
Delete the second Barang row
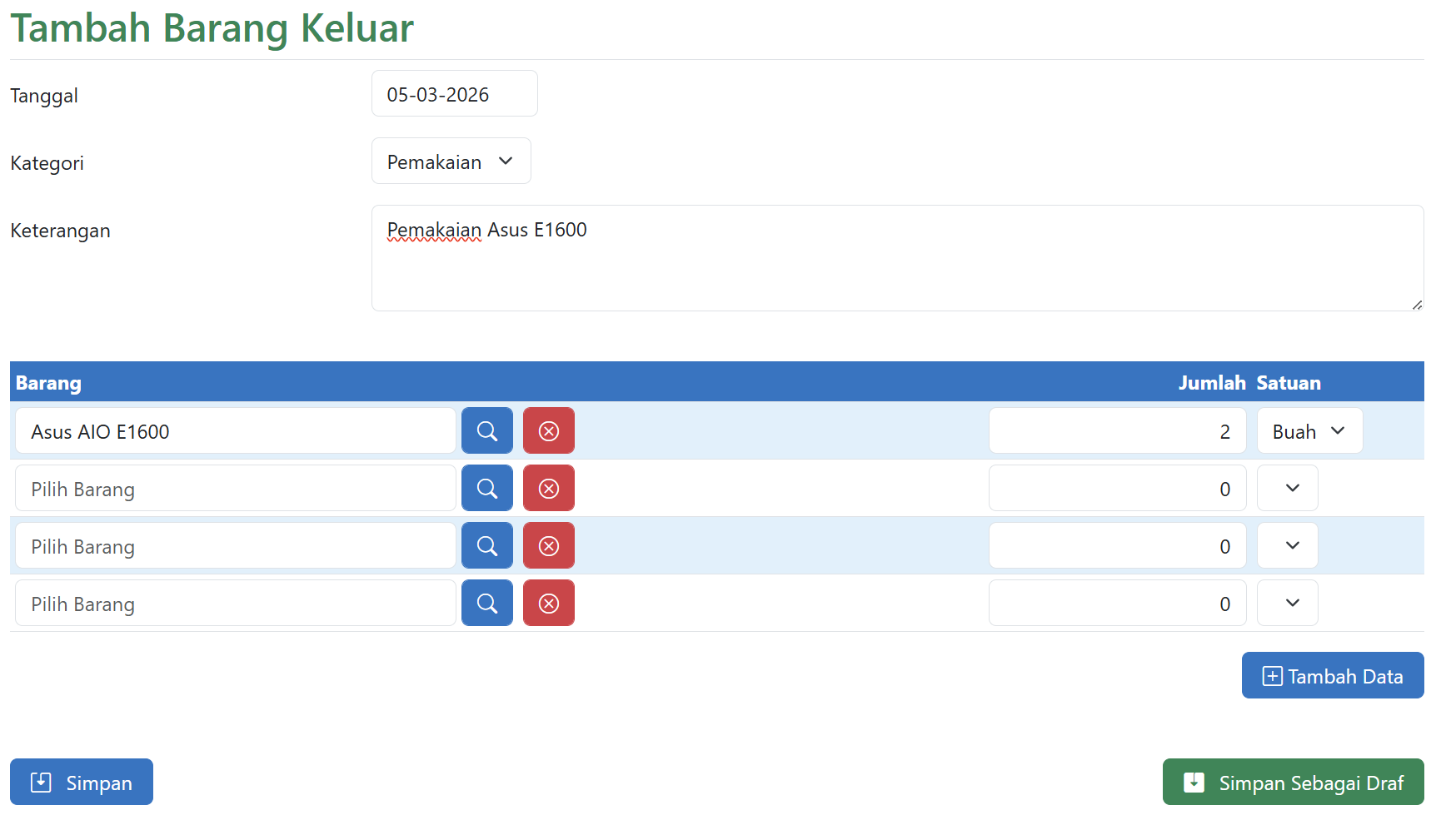[549, 488]
